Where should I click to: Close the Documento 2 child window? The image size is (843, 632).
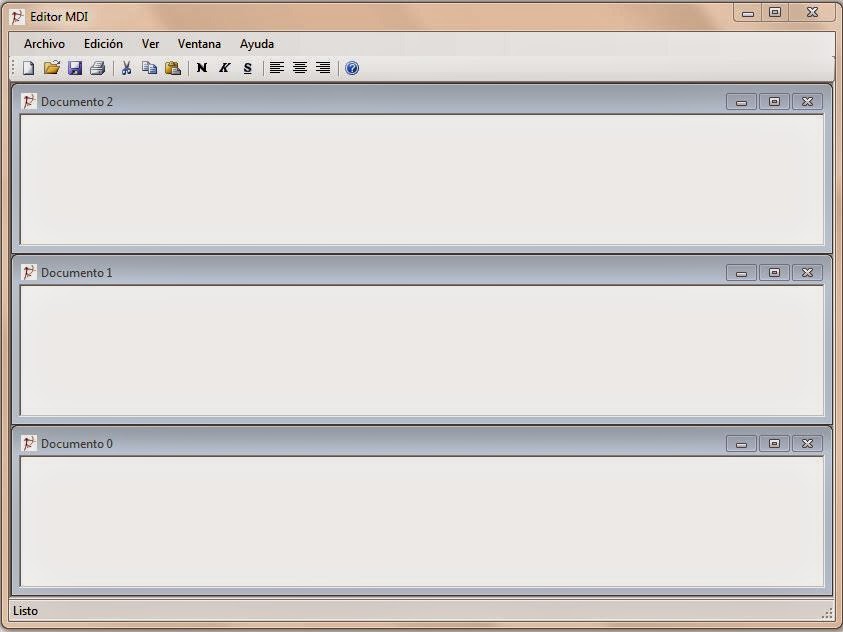pyautogui.click(x=808, y=102)
